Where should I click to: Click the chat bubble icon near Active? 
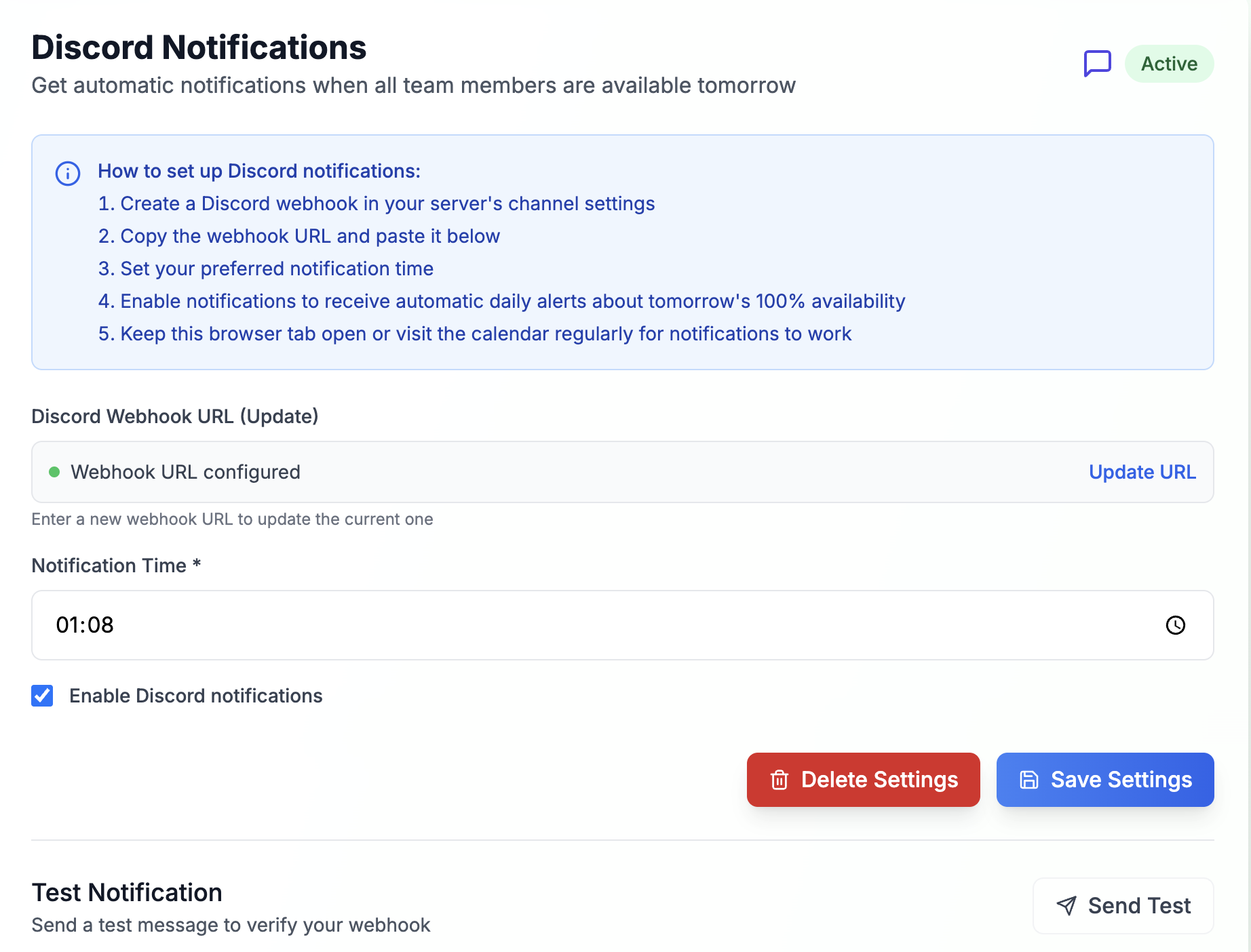[1097, 64]
